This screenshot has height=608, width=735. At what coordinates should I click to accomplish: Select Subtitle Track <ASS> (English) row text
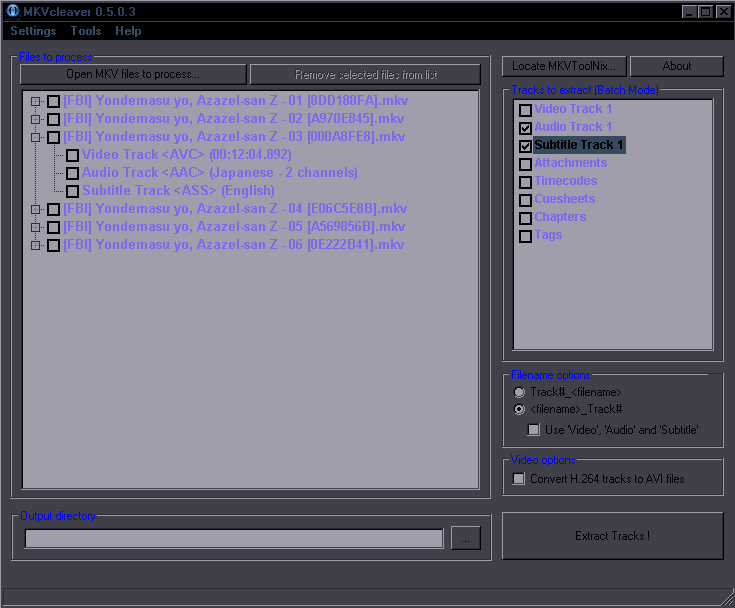click(x=179, y=191)
